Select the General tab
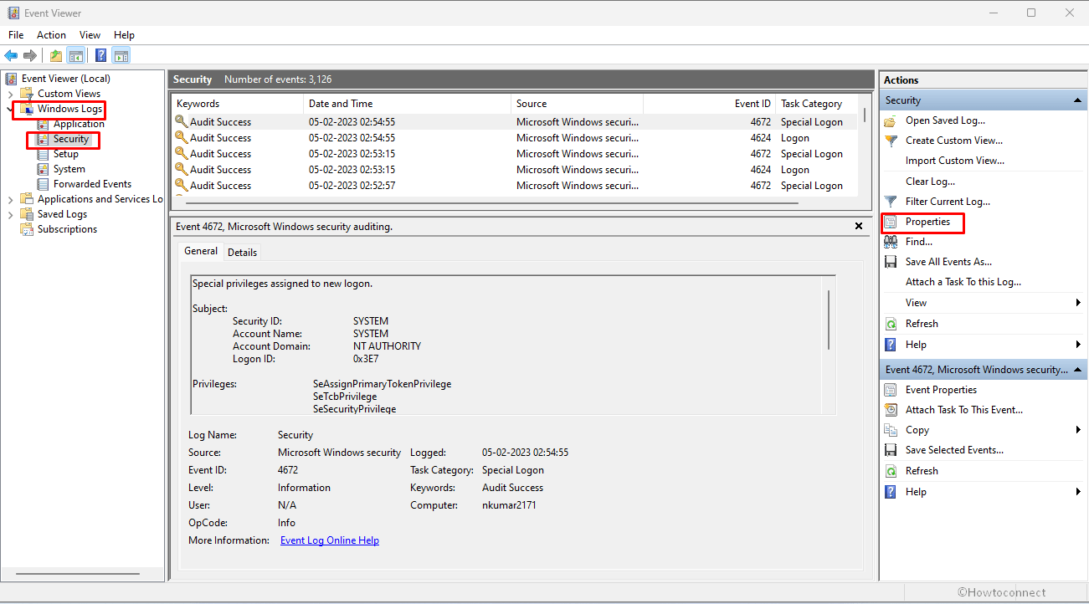This screenshot has width=1089, height=604. [x=201, y=251]
